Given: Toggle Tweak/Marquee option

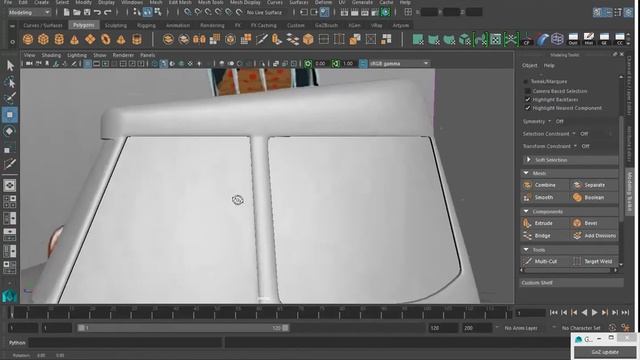Looking at the screenshot, I should pos(526,82).
